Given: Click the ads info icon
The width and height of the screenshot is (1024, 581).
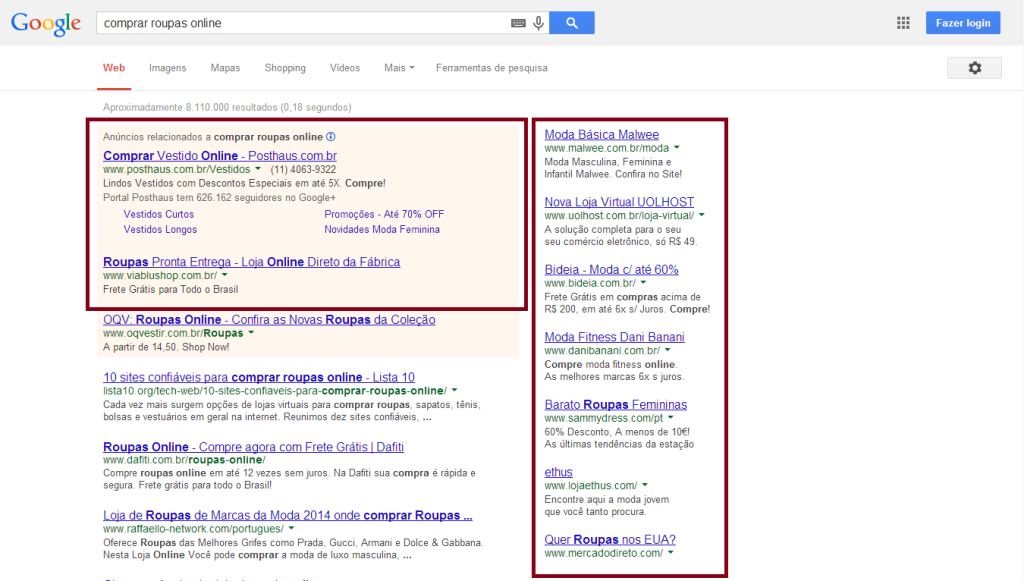Looking at the screenshot, I should coord(330,136).
